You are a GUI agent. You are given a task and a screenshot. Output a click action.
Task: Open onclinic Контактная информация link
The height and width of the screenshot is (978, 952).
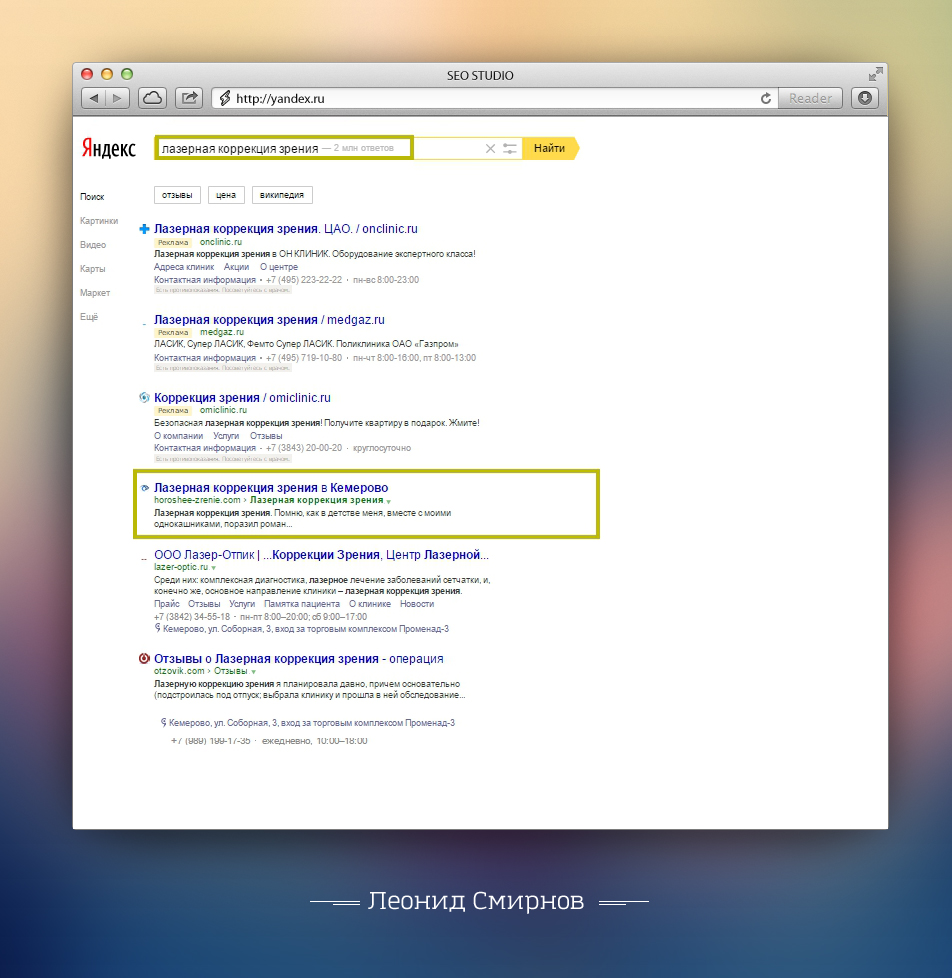(x=205, y=280)
